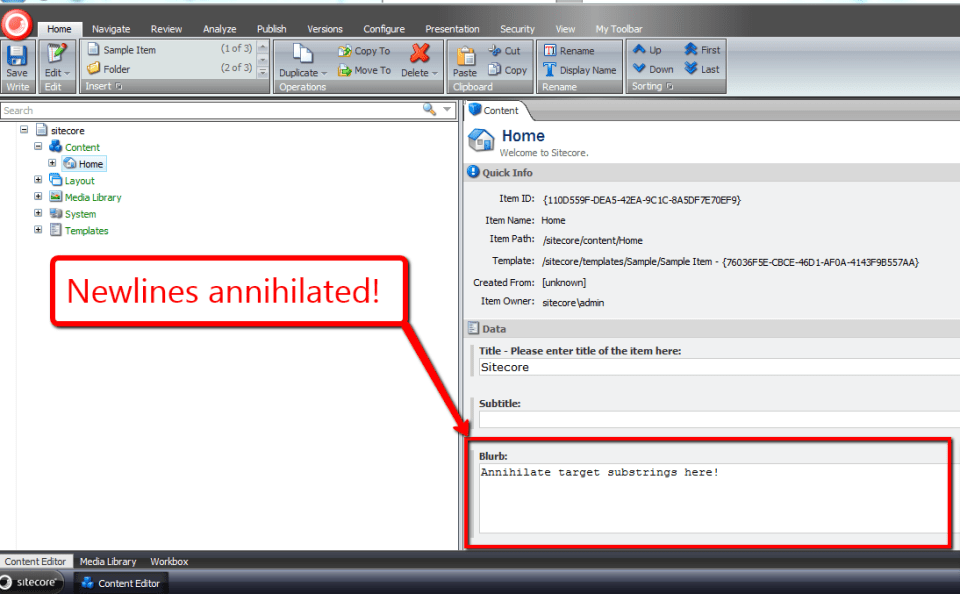Switch to the Workbox bottom tab

point(169,562)
